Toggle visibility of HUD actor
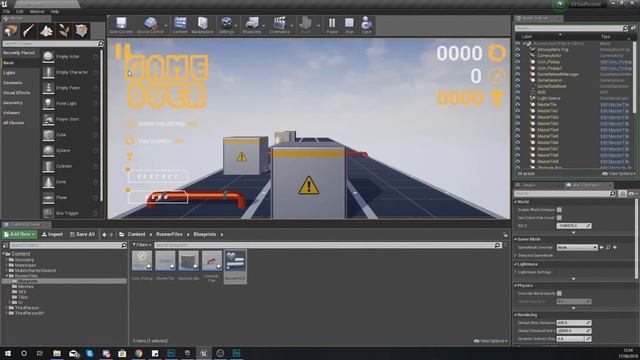Screen dimensions: 640x360 click(x=518, y=92)
